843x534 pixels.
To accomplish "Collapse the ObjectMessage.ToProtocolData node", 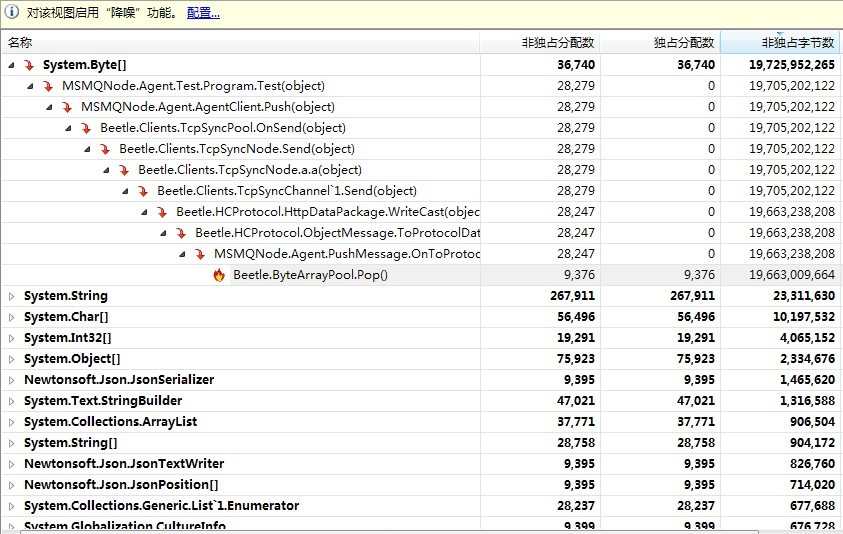I will tap(163, 233).
